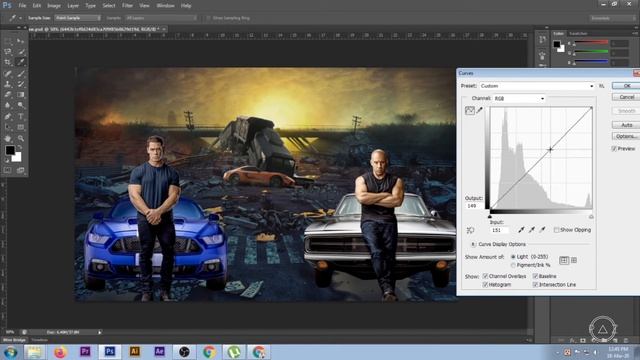The image size is (640, 360).
Task: Click OK in the Curves dialog
Action: [x=627, y=86]
